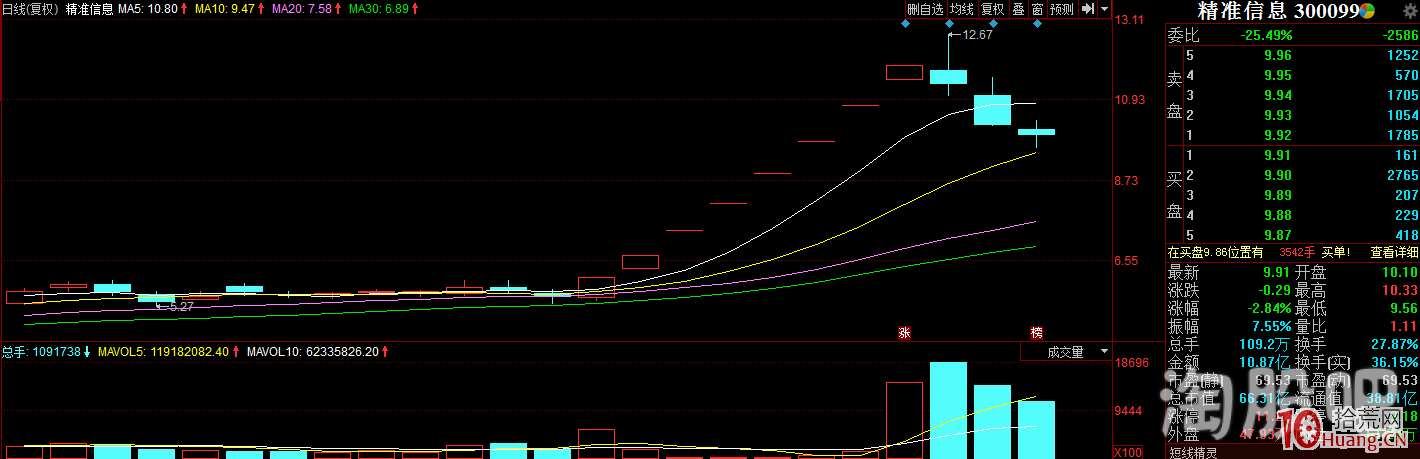1420x459 pixels.
Task: Open the chart toolbar dropdown arrow
Action: (x=1104, y=9)
